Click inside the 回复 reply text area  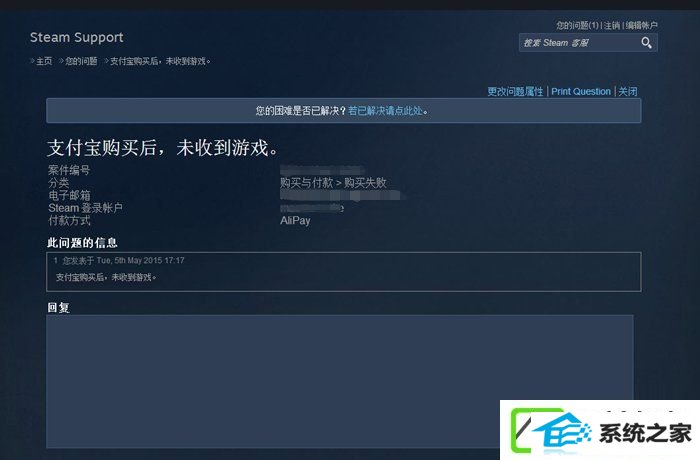(340, 381)
